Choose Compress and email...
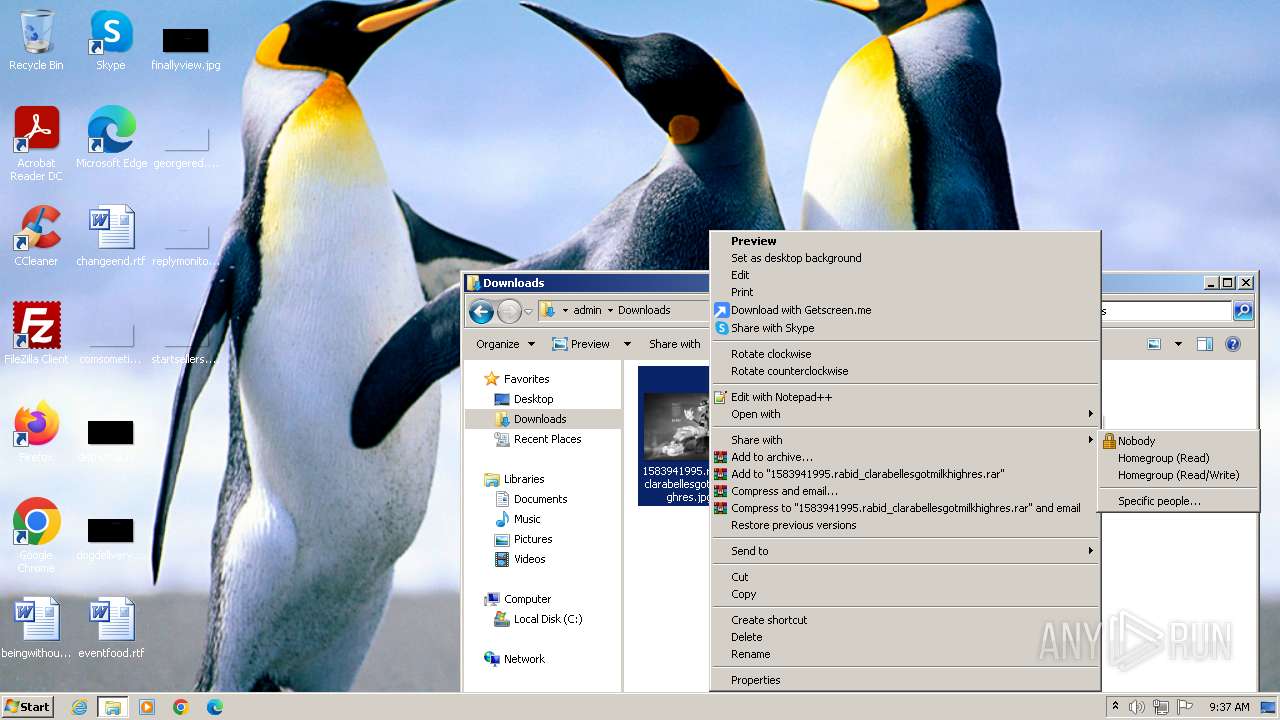This screenshot has height=720, width=1280. (784, 491)
